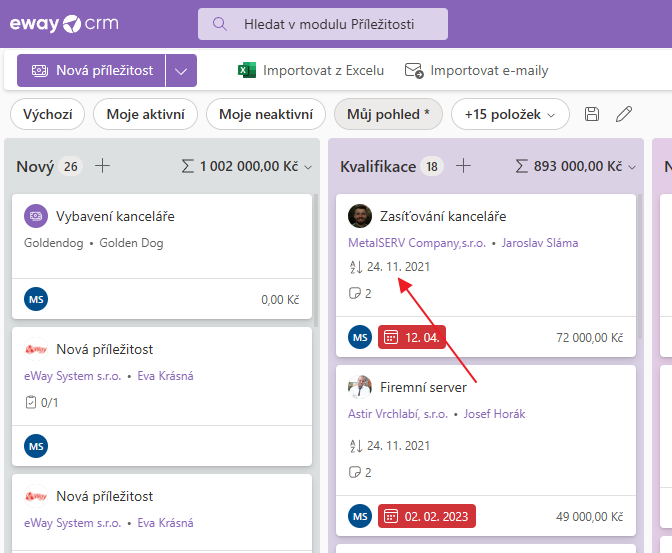Click the 0/1 tasks checklist icon

coord(31,402)
